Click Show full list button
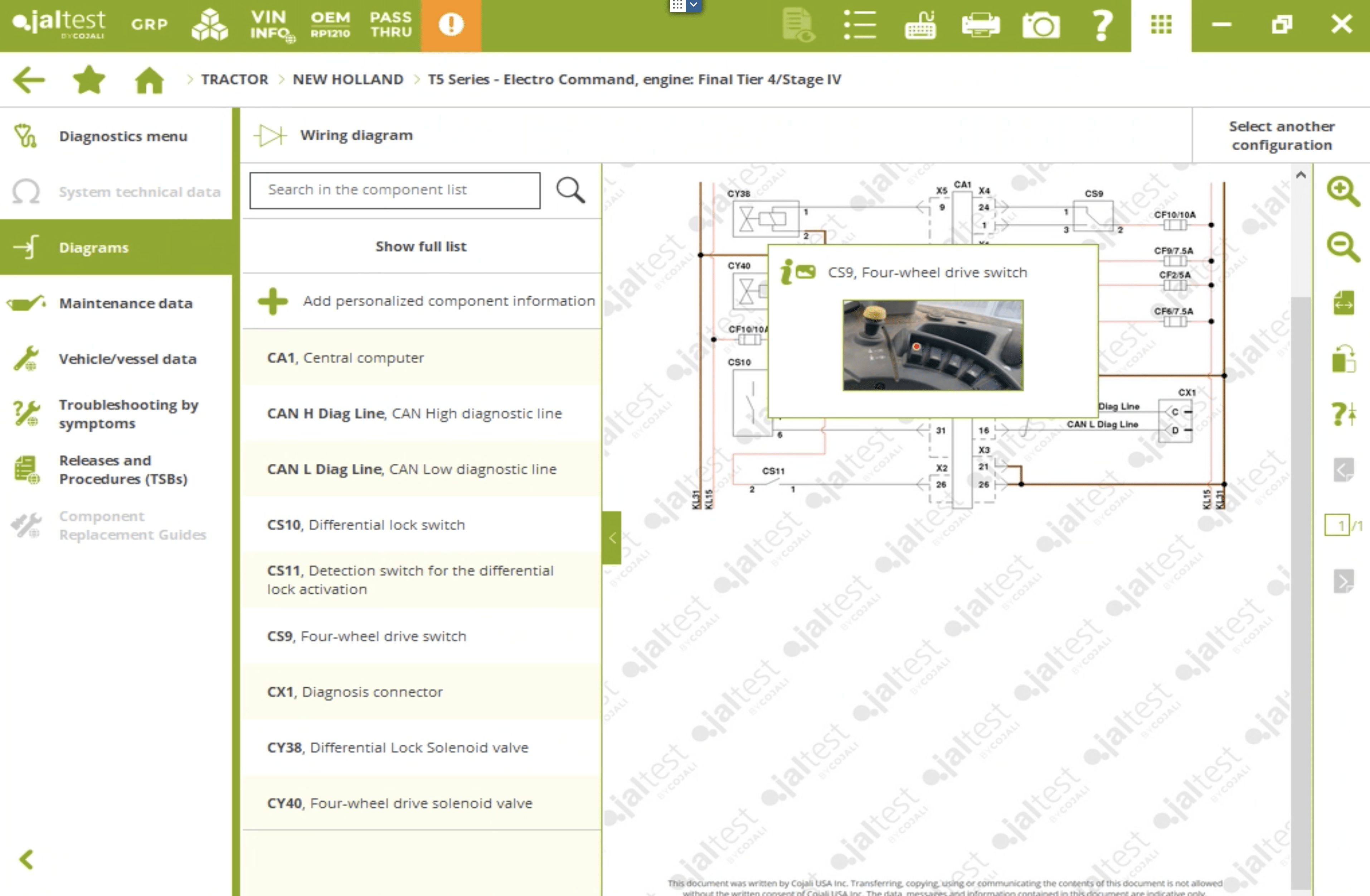The width and height of the screenshot is (1370, 896). pos(421,246)
